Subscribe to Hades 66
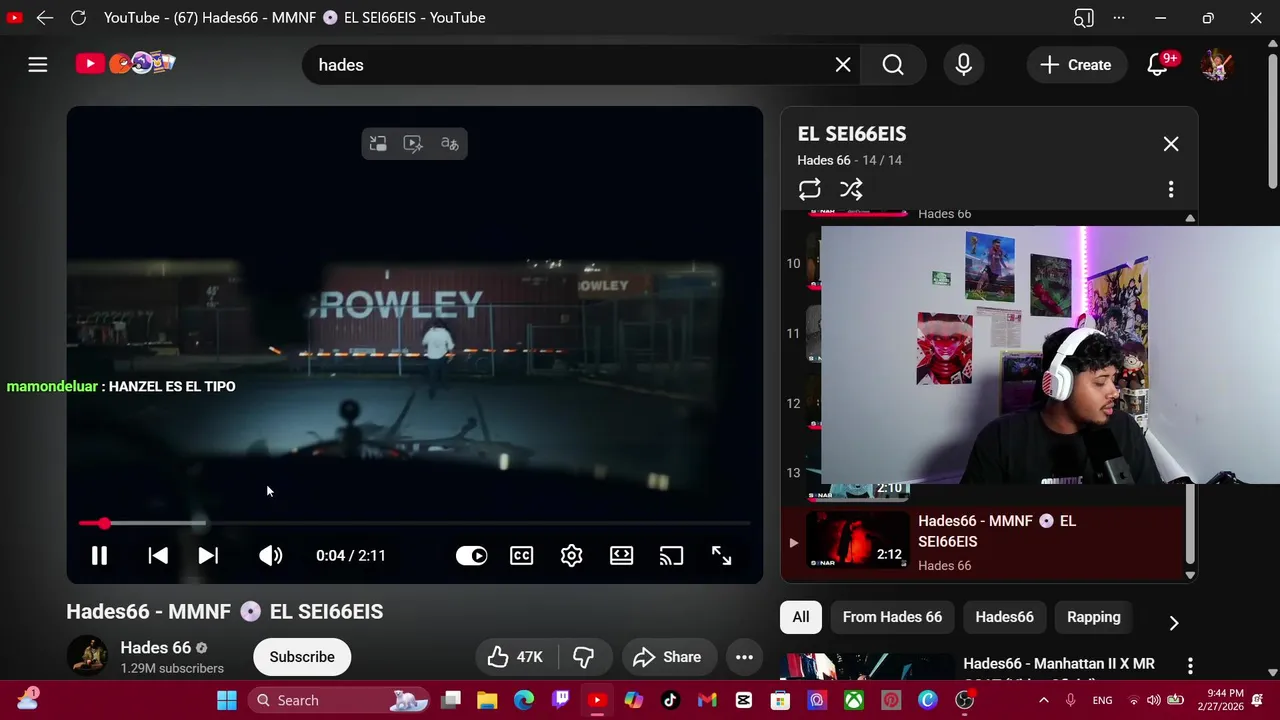This screenshot has width=1280, height=720. coord(302,657)
